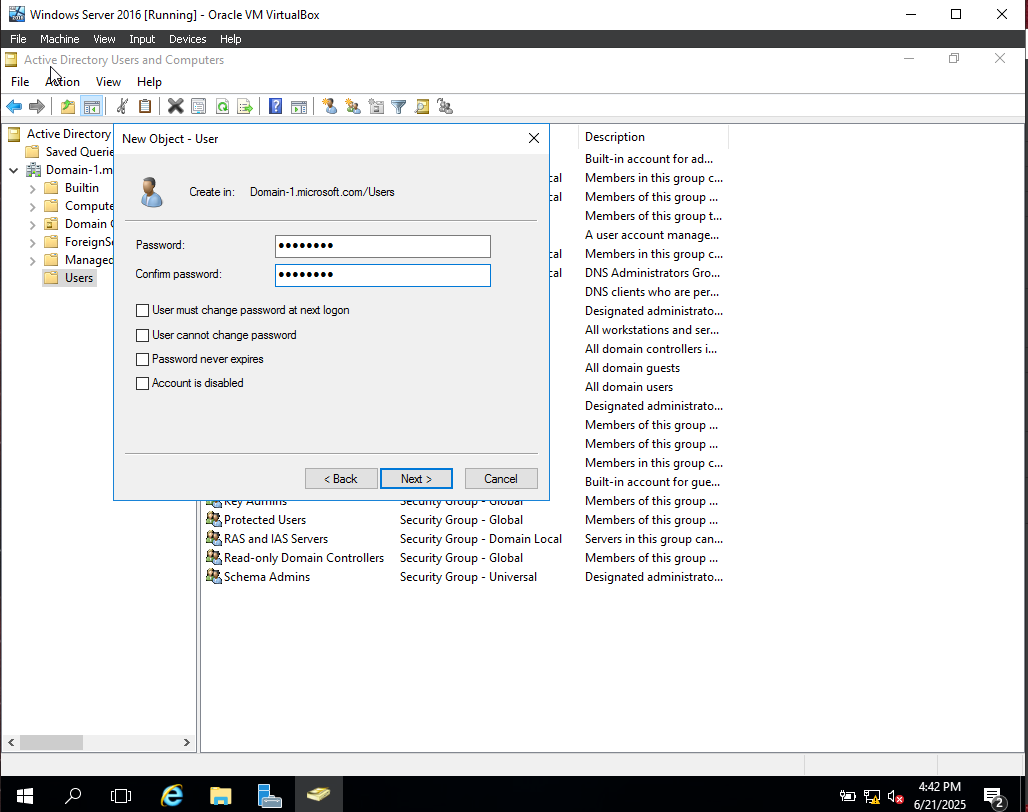This screenshot has width=1028, height=812.
Task: Open Task View from the taskbar
Action: pyautogui.click(x=121, y=796)
